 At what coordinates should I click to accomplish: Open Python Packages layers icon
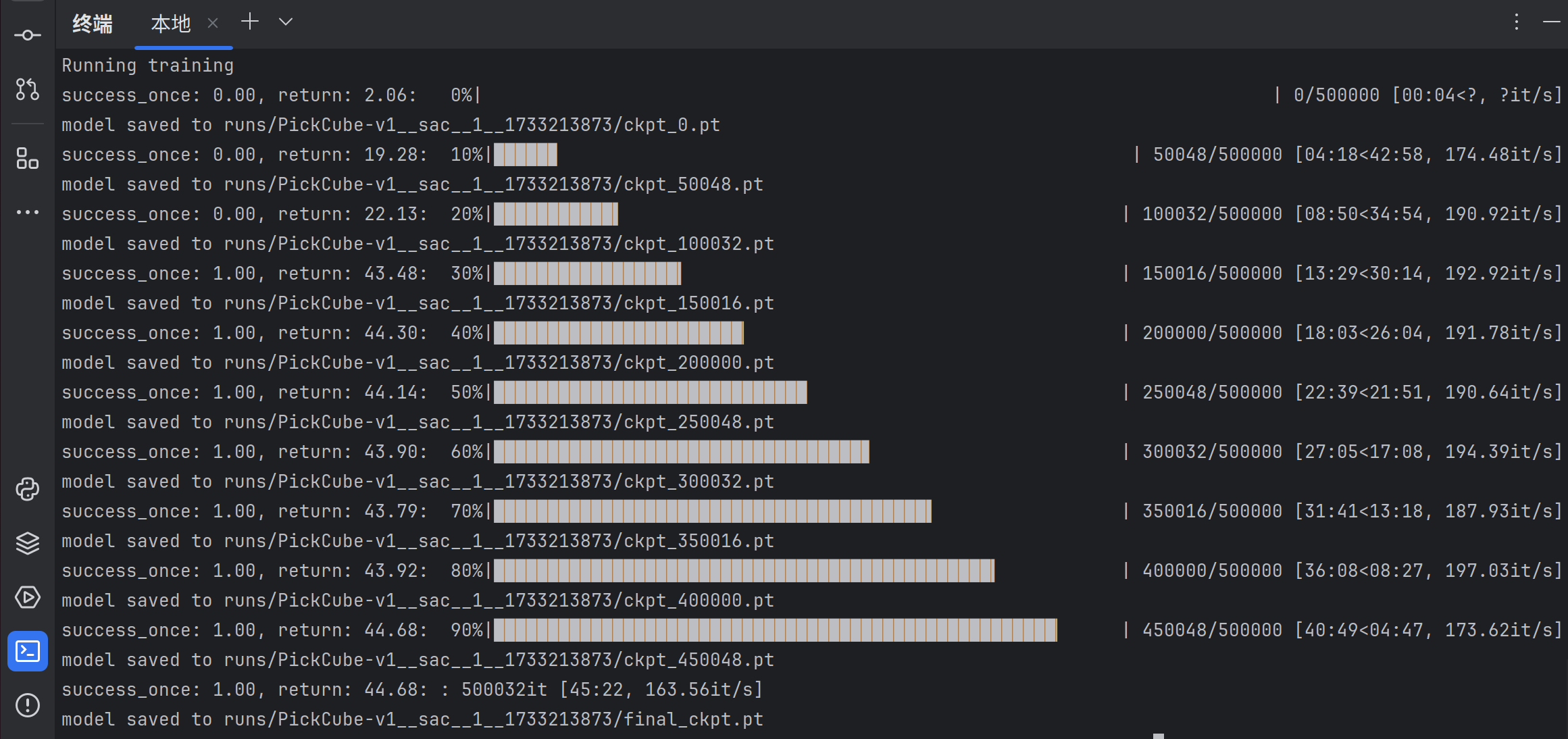click(x=27, y=543)
